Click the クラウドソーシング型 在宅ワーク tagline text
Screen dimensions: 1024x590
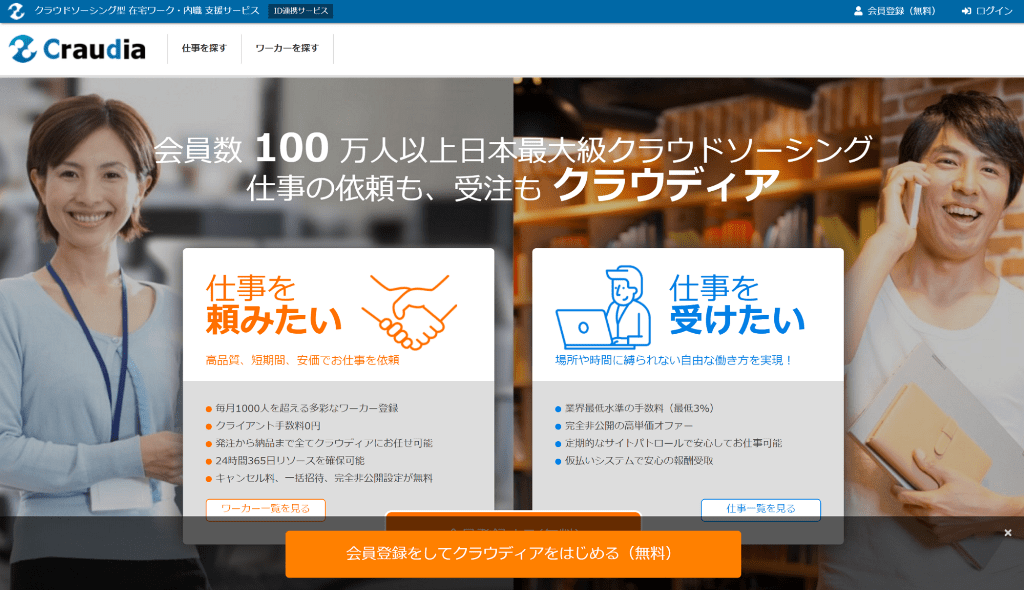click(x=147, y=11)
